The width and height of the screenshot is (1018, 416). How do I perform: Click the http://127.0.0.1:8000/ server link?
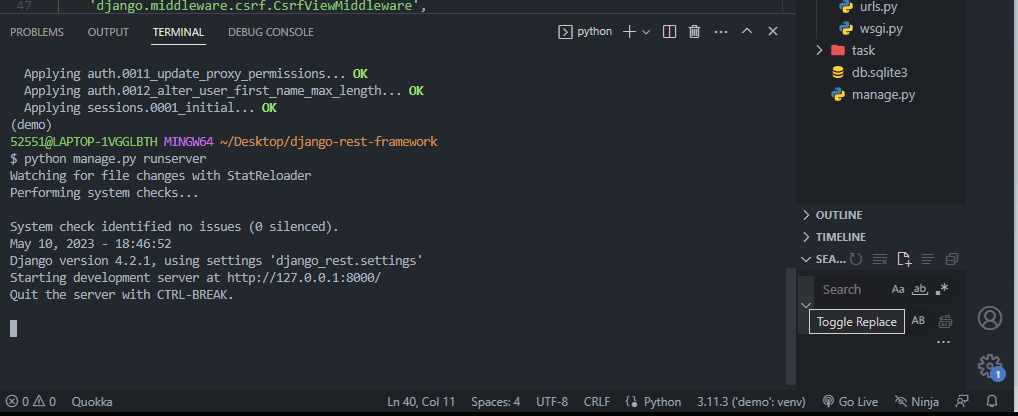303,278
